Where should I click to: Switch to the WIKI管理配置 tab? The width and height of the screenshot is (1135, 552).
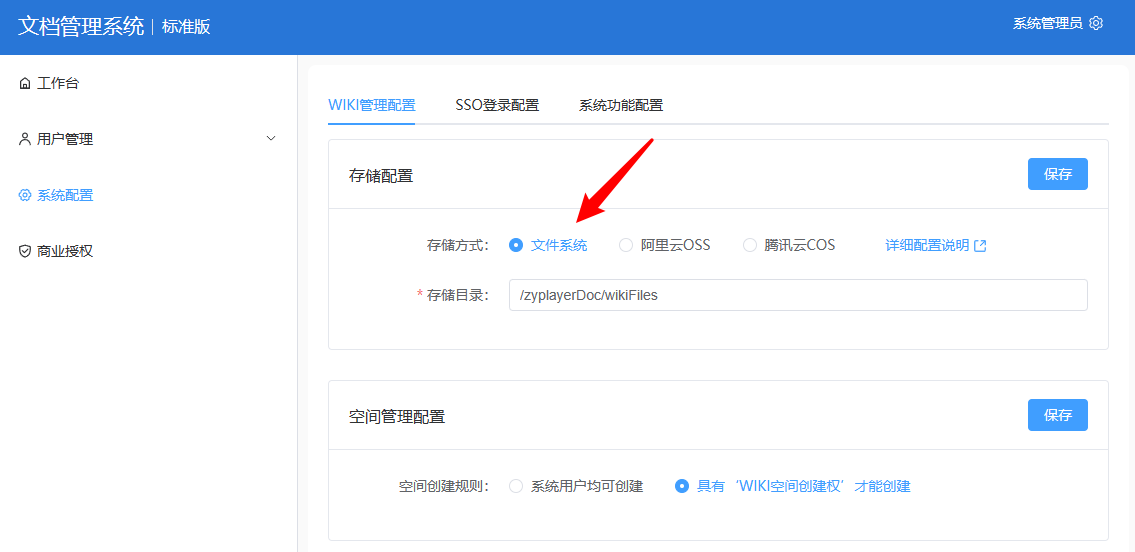click(372, 105)
